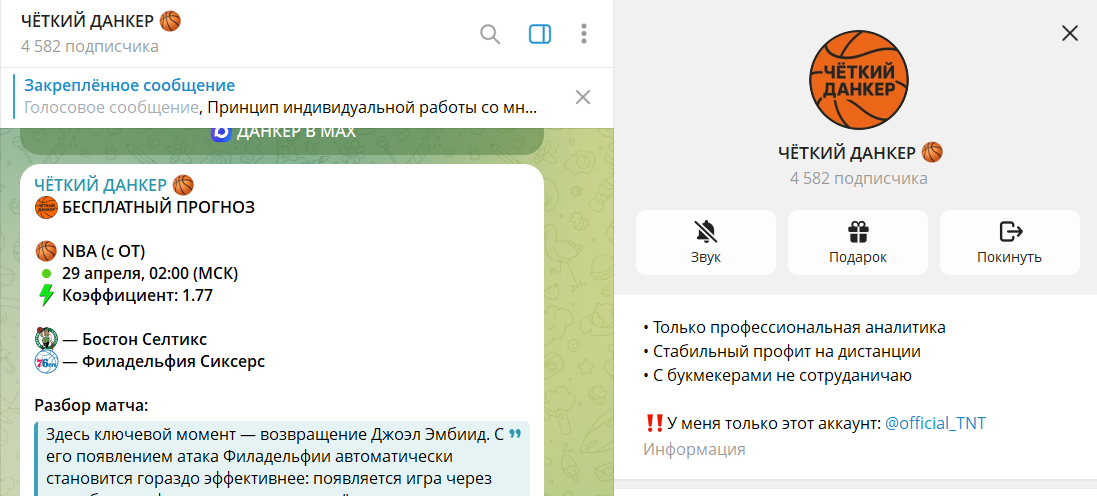Screen dimensions: 1097x496
Task: Open the pinned message Закреплённое сообщение
Action: pos(280,97)
